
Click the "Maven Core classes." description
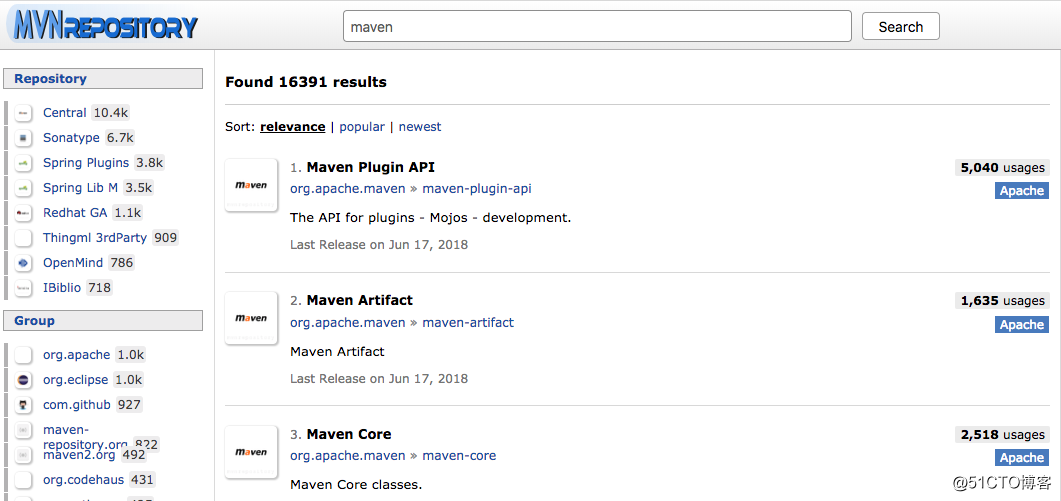356,485
